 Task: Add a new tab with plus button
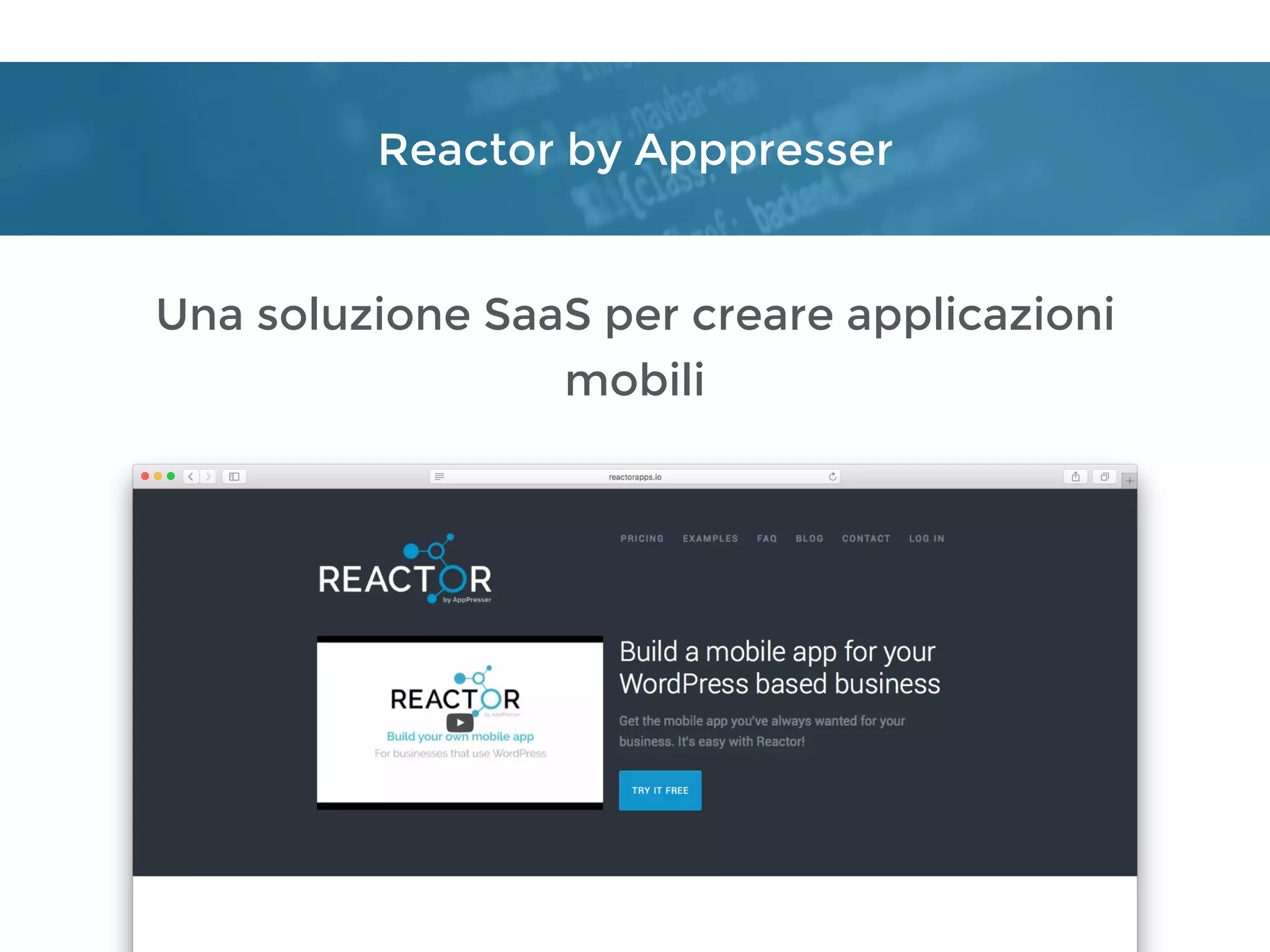[1129, 480]
